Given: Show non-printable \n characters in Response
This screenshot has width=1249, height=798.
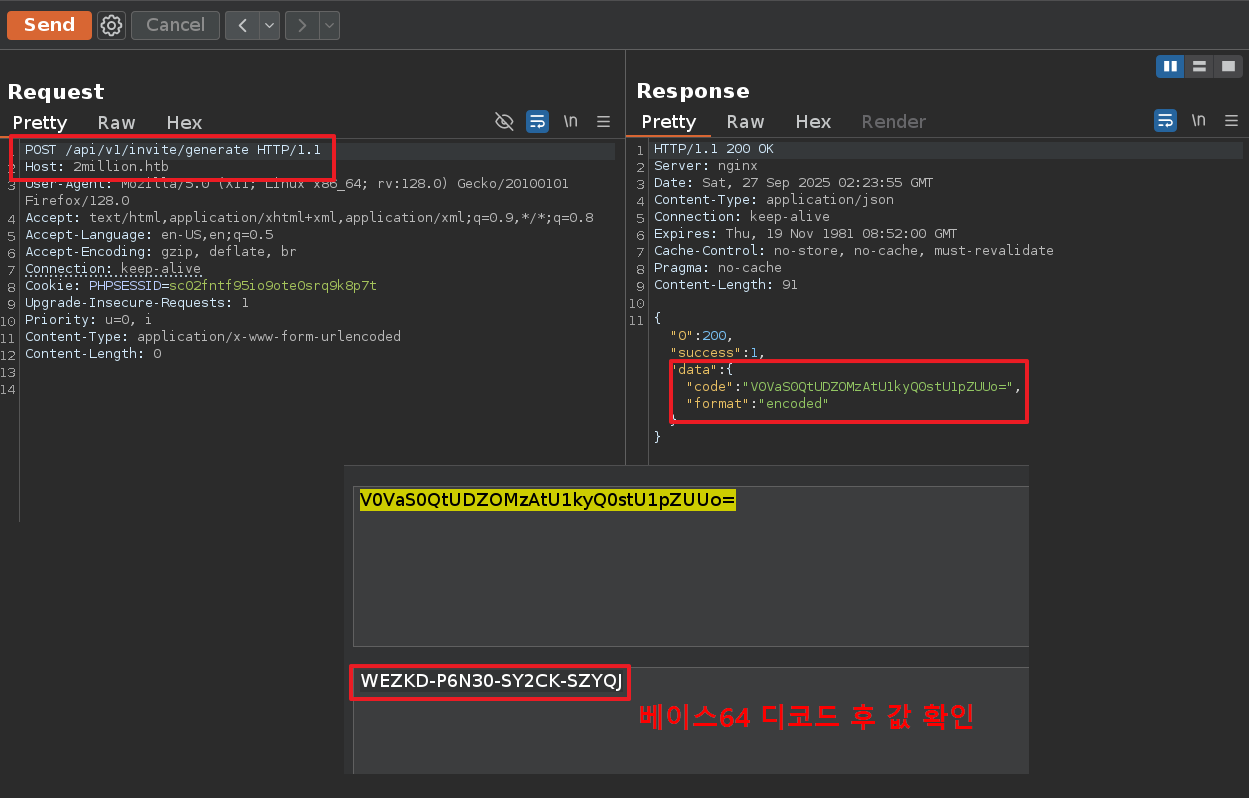Looking at the screenshot, I should (1199, 121).
